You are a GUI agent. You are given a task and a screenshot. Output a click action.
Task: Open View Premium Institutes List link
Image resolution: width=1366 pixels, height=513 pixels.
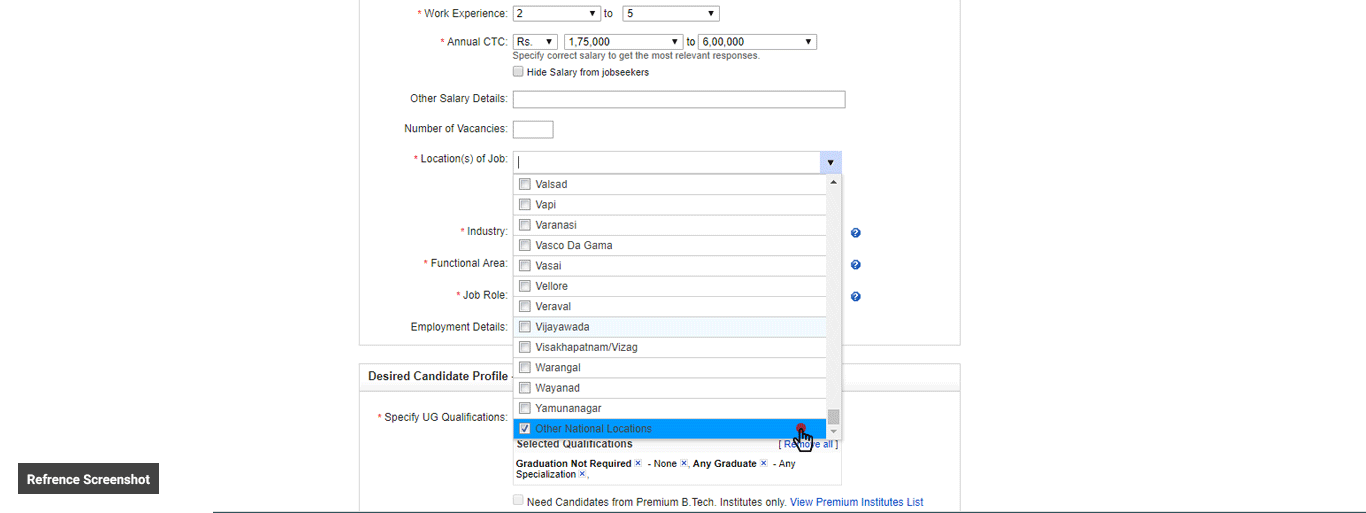pos(856,502)
